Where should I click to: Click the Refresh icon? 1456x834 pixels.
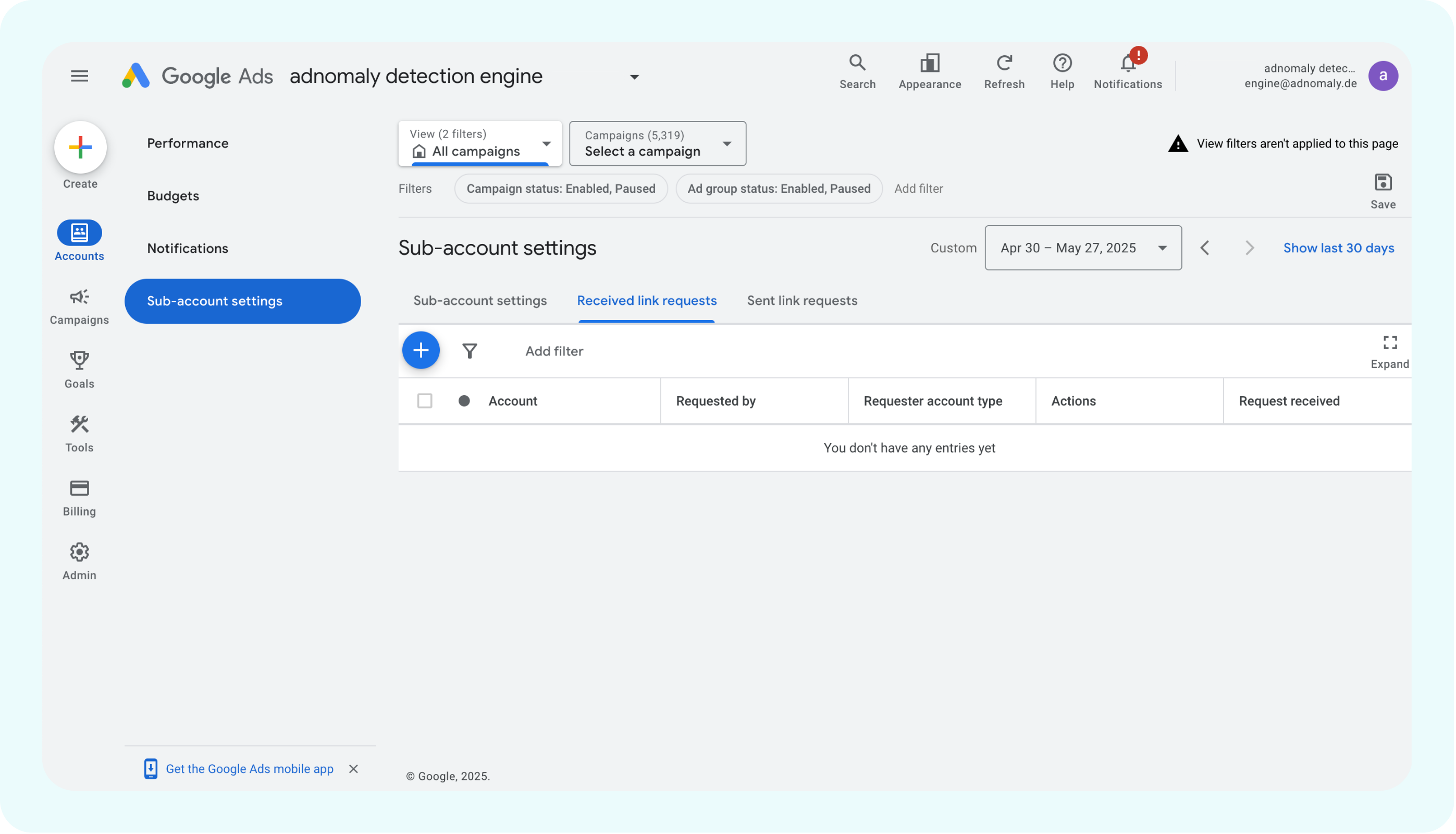(x=1004, y=63)
